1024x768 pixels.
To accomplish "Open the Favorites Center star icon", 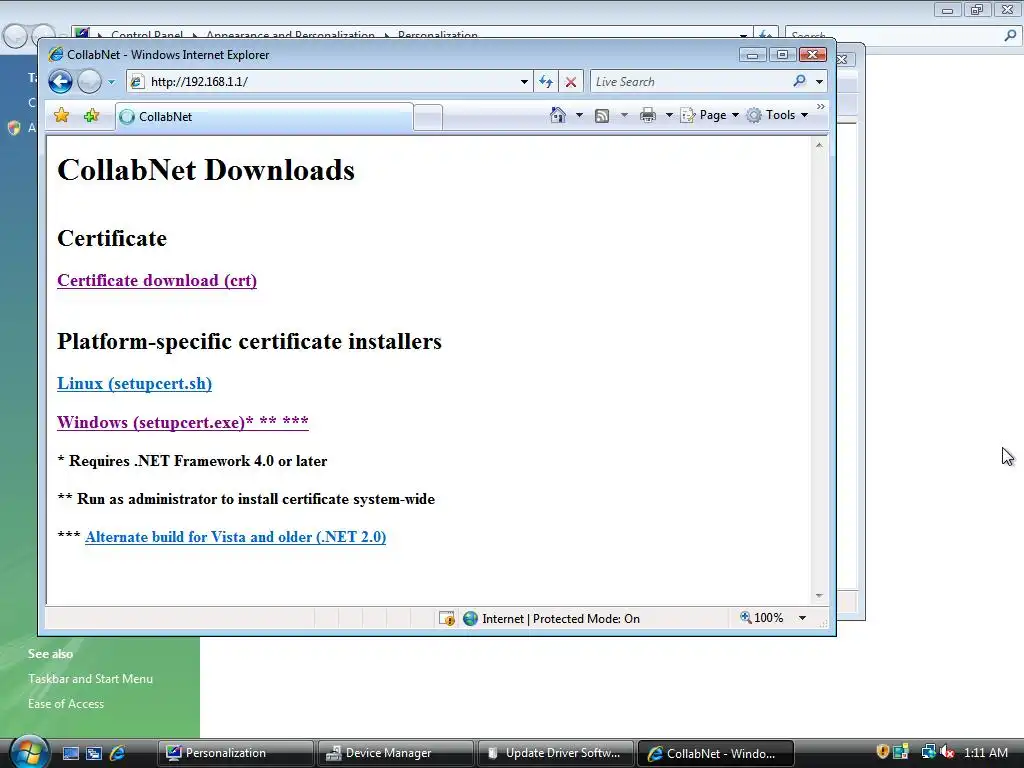I will (61, 116).
